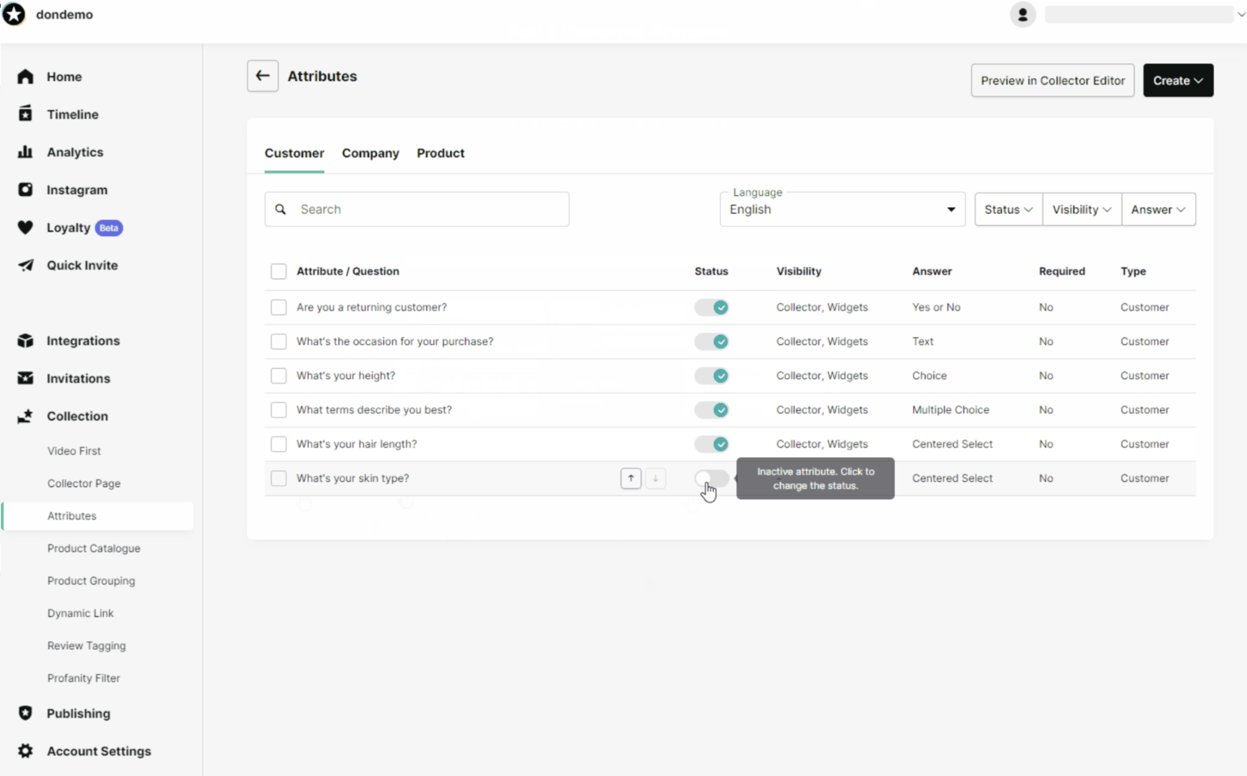
Task: Click "What's the occasion for your purchase?" text
Action: pos(395,341)
